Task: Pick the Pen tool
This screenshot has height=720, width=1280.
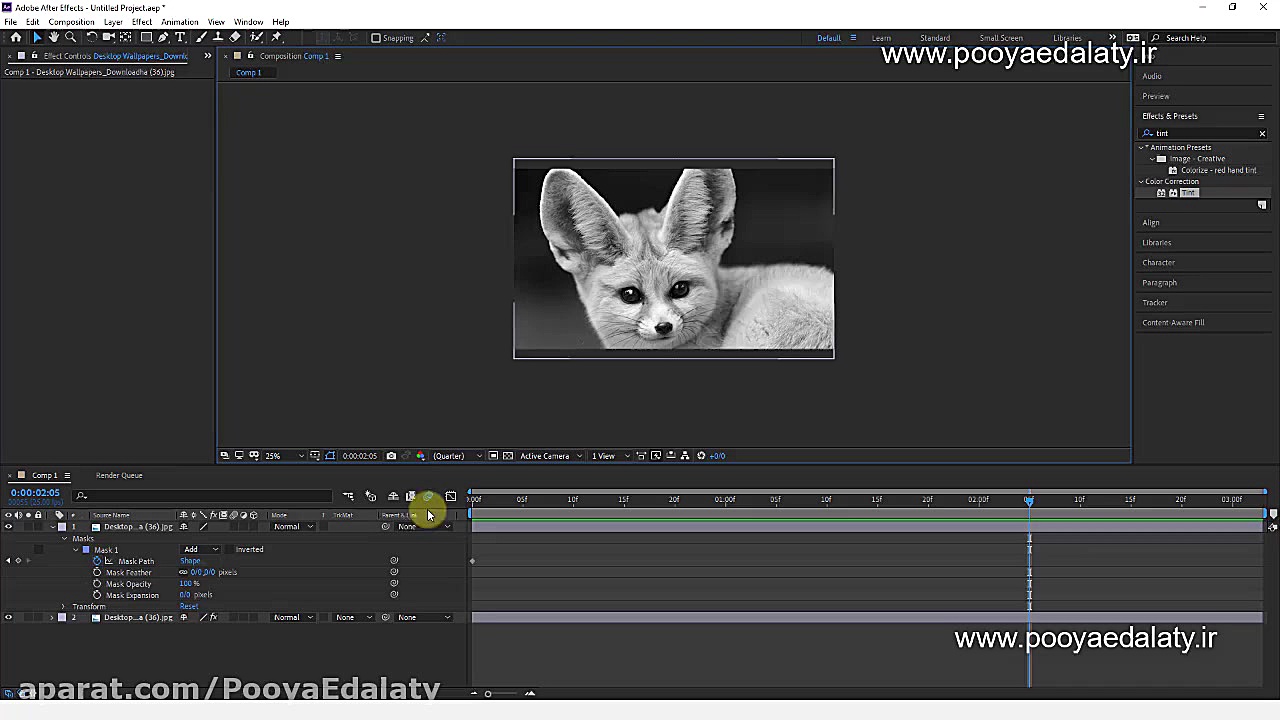Action: point(163,38)
